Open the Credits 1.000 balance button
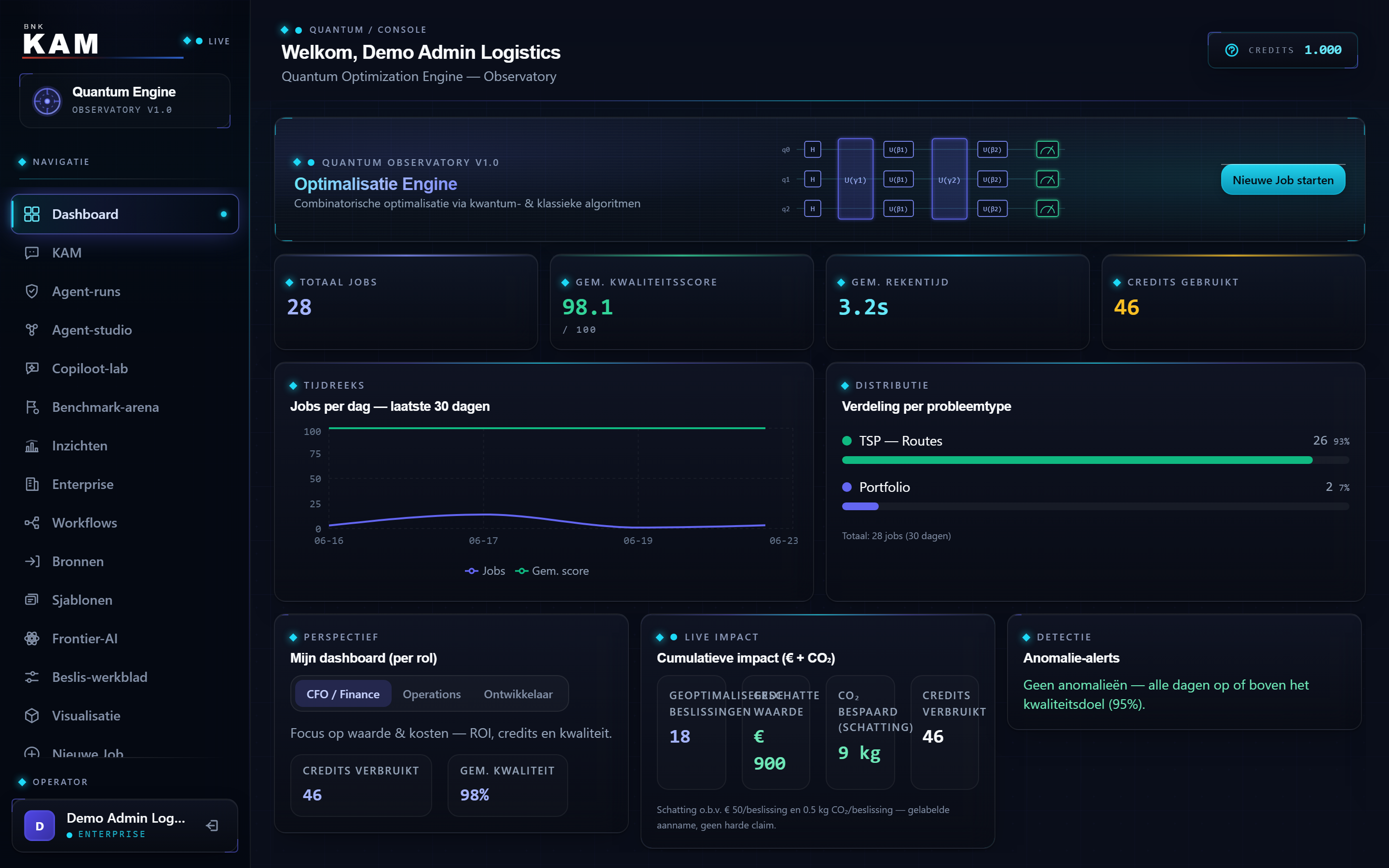1389x868 pixels. pos(1282,50)
